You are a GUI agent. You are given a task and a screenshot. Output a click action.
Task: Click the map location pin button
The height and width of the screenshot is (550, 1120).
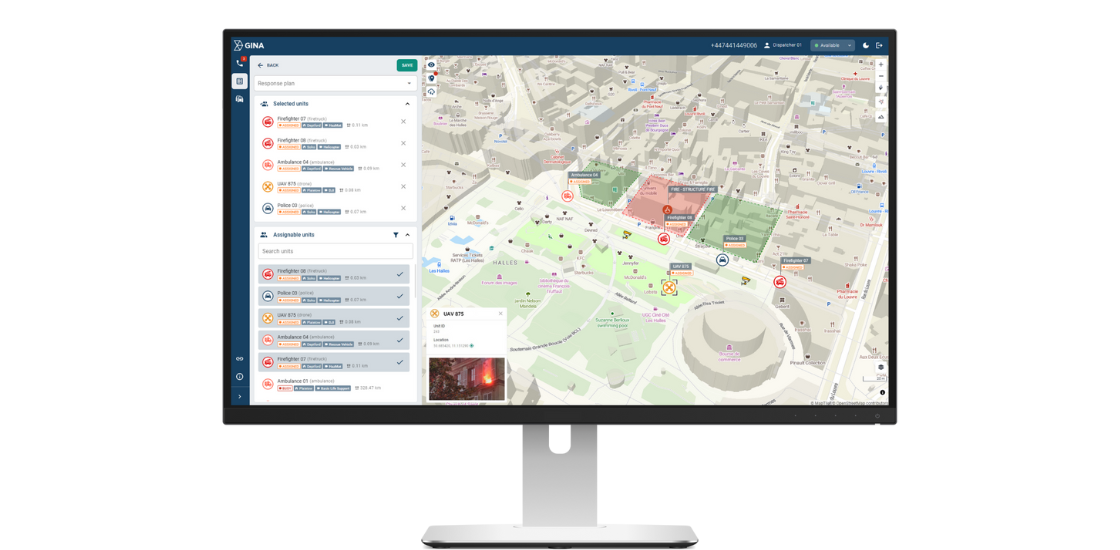point(431,79)
